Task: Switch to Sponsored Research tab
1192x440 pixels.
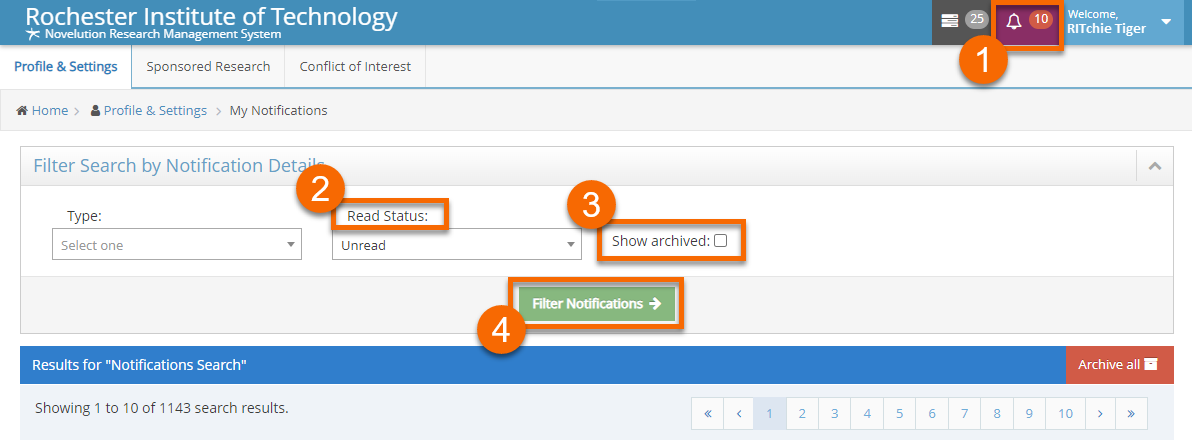Action: 208,67
